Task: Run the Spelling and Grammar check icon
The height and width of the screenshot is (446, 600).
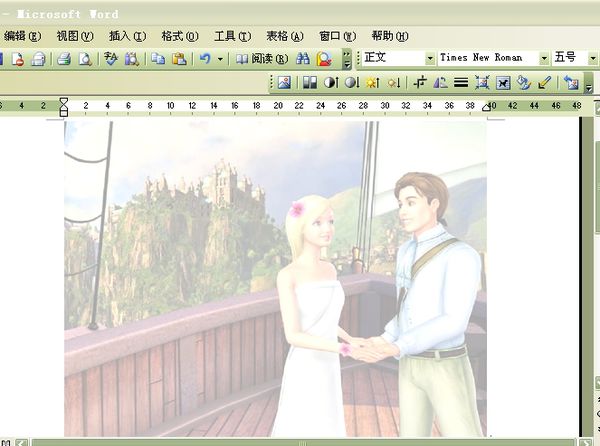Action: click(x=111, y=59)
